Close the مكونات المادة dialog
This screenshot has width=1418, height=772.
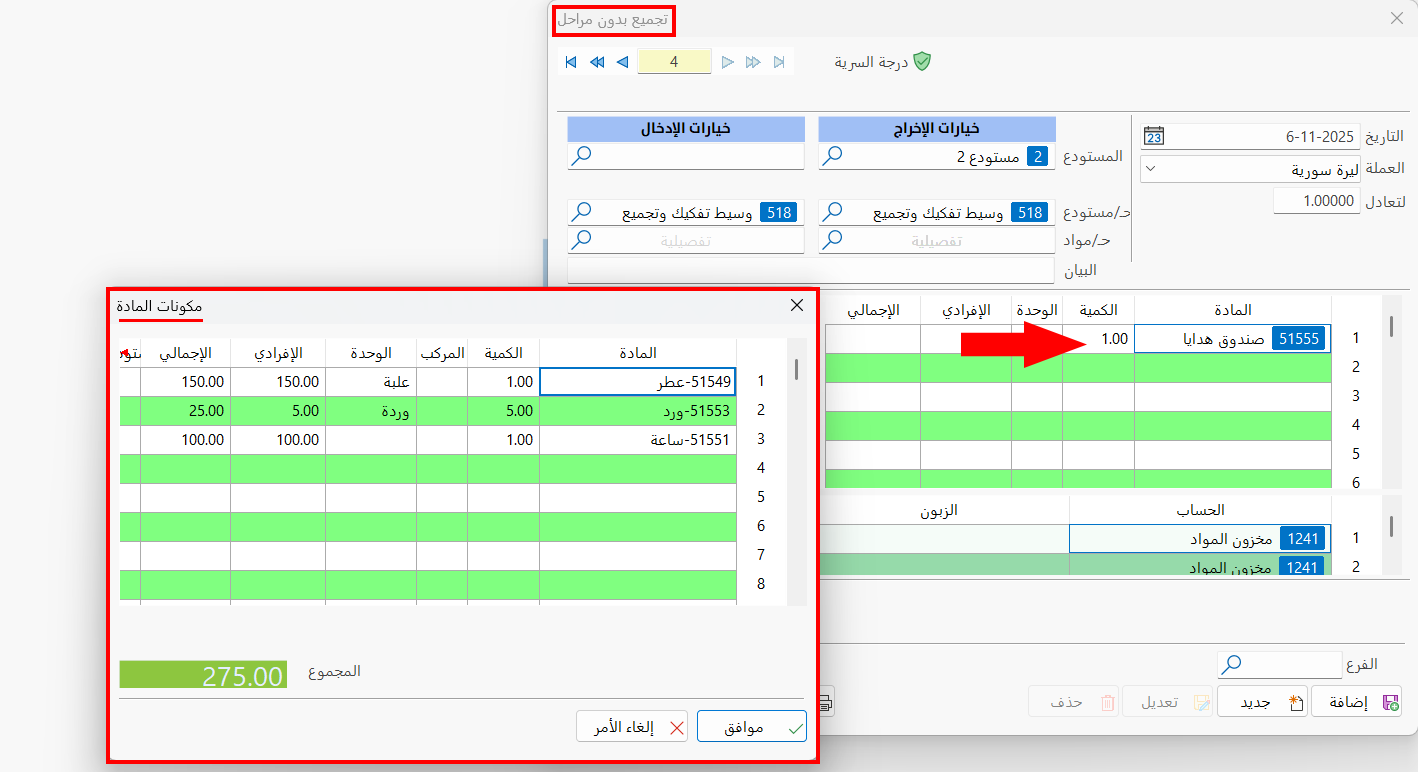pyautogui.click(x=797, y=305)
